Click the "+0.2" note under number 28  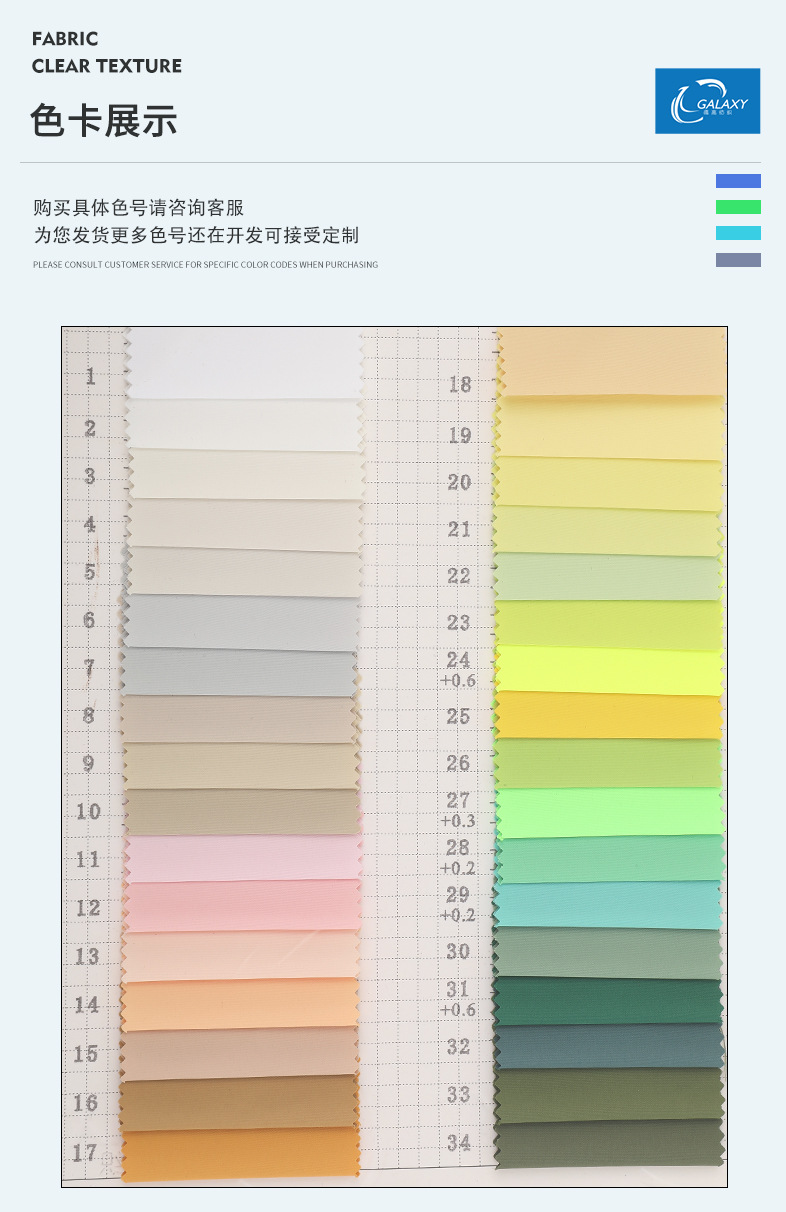pyautogui.click(x=459, y=868)
